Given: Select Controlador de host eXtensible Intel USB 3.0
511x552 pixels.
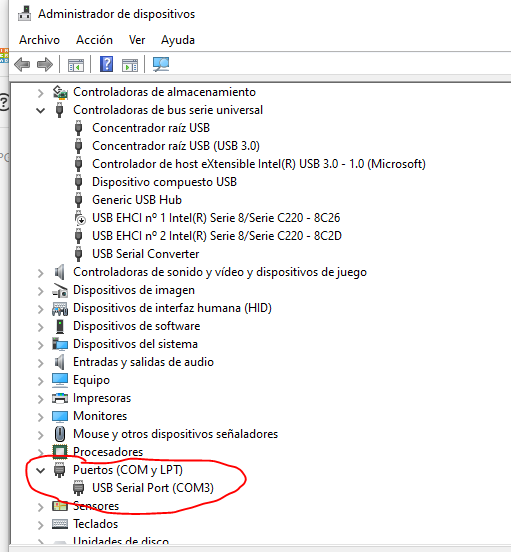Looking at the screenshot, I should click(x=259, y=164).
